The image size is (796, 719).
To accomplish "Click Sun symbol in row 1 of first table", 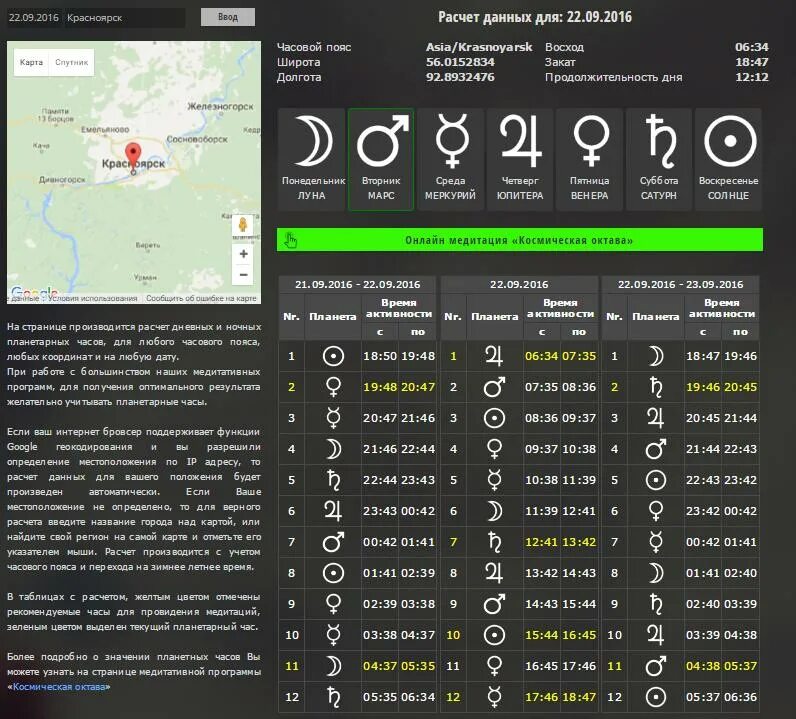I will 333,356.
